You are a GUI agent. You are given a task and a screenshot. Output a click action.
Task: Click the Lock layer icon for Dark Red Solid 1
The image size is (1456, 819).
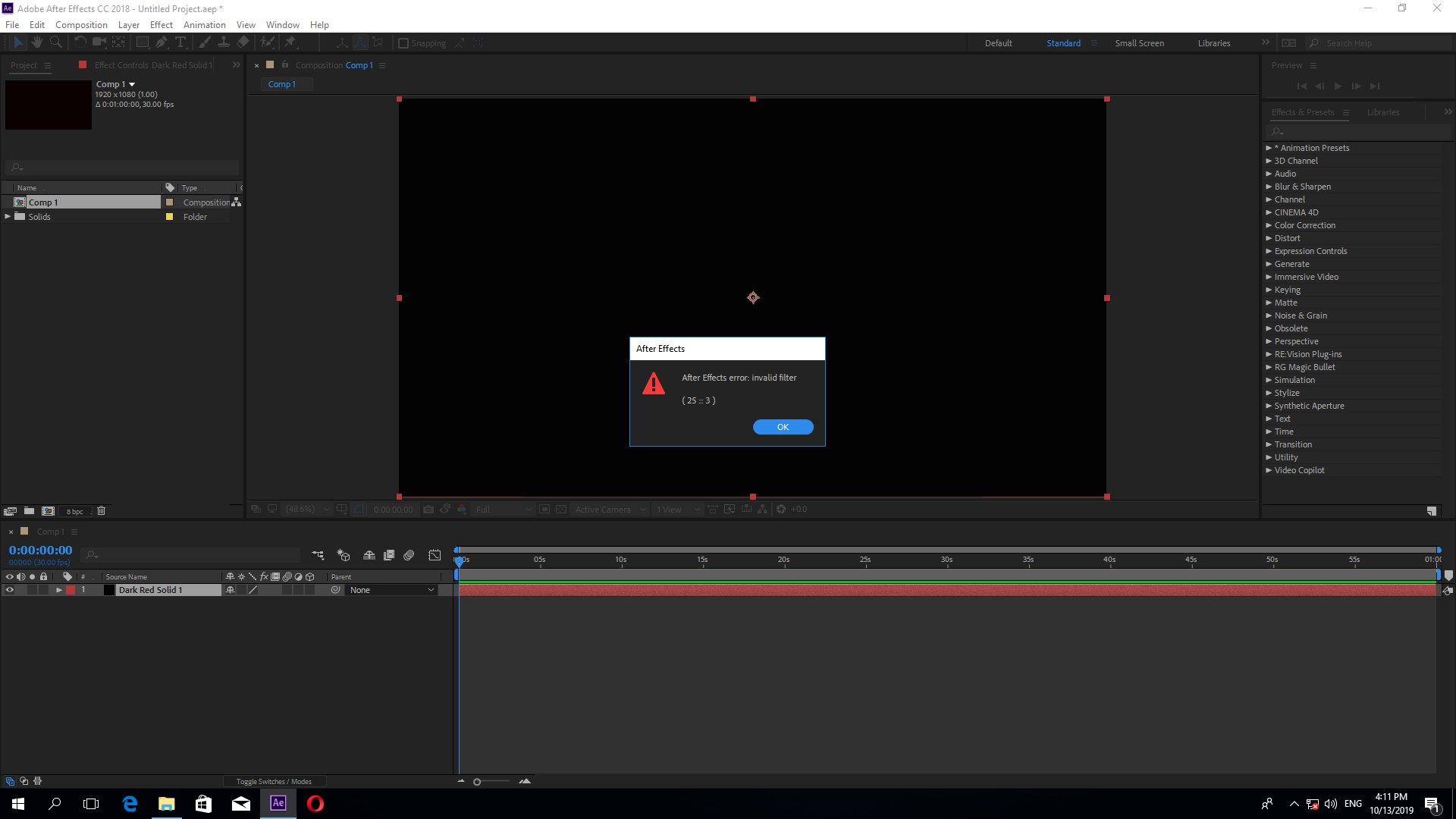(x=43, y=590)
